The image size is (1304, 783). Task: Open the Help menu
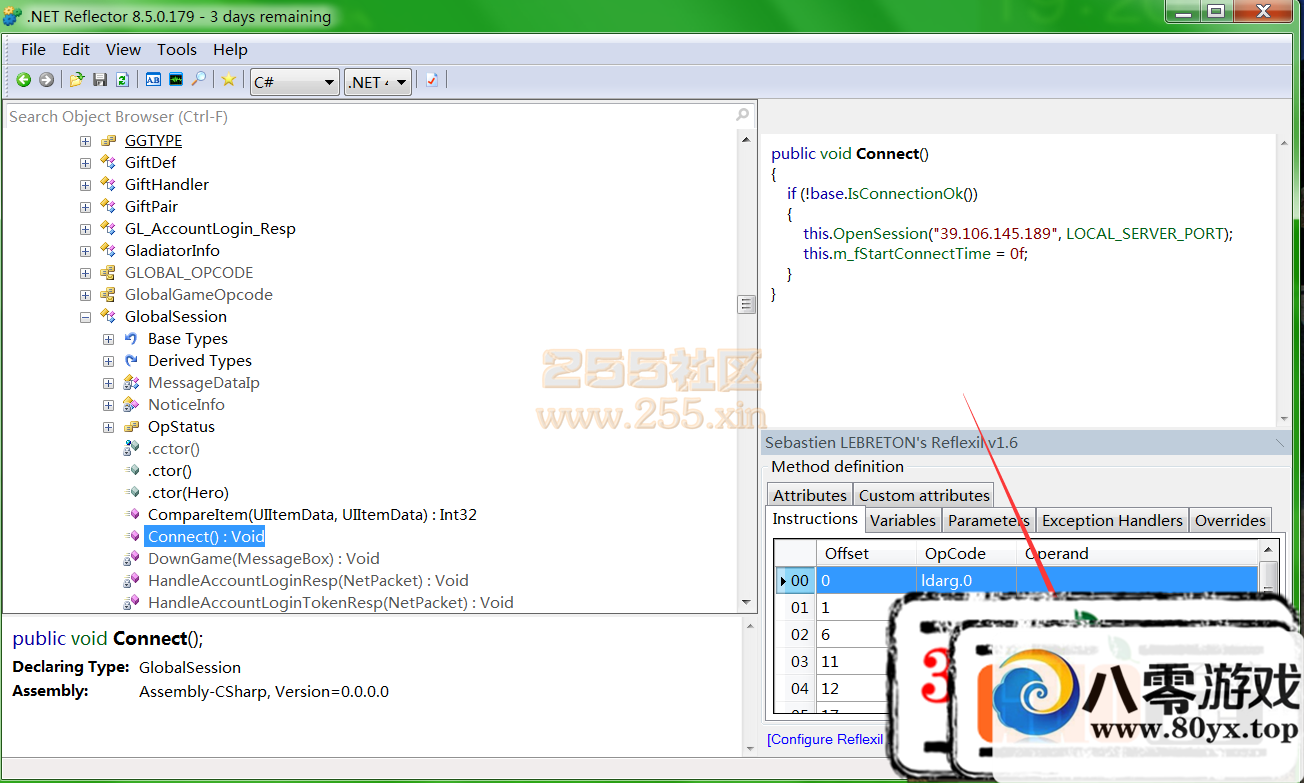230,49
